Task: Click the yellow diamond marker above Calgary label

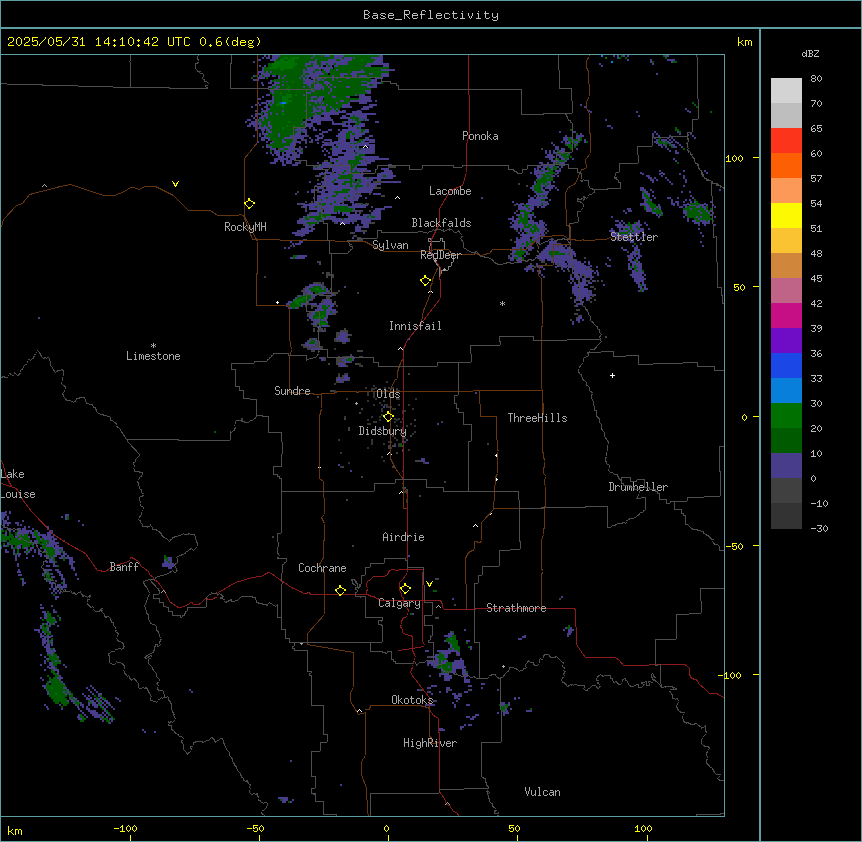Action: click(405, 589)
